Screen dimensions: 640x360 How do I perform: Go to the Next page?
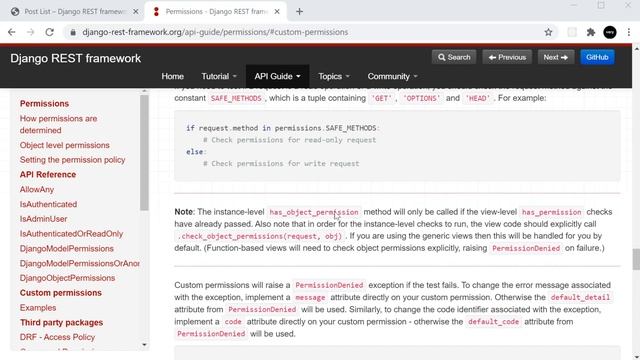click(556, 57)
